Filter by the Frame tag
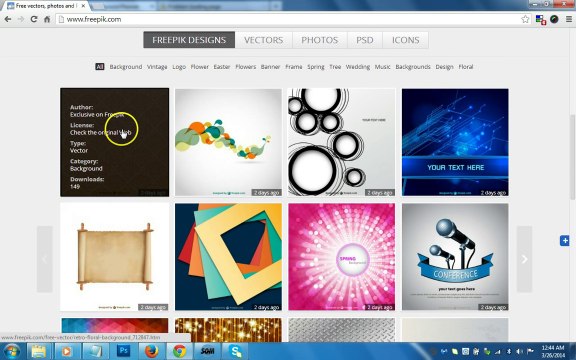 294,66
